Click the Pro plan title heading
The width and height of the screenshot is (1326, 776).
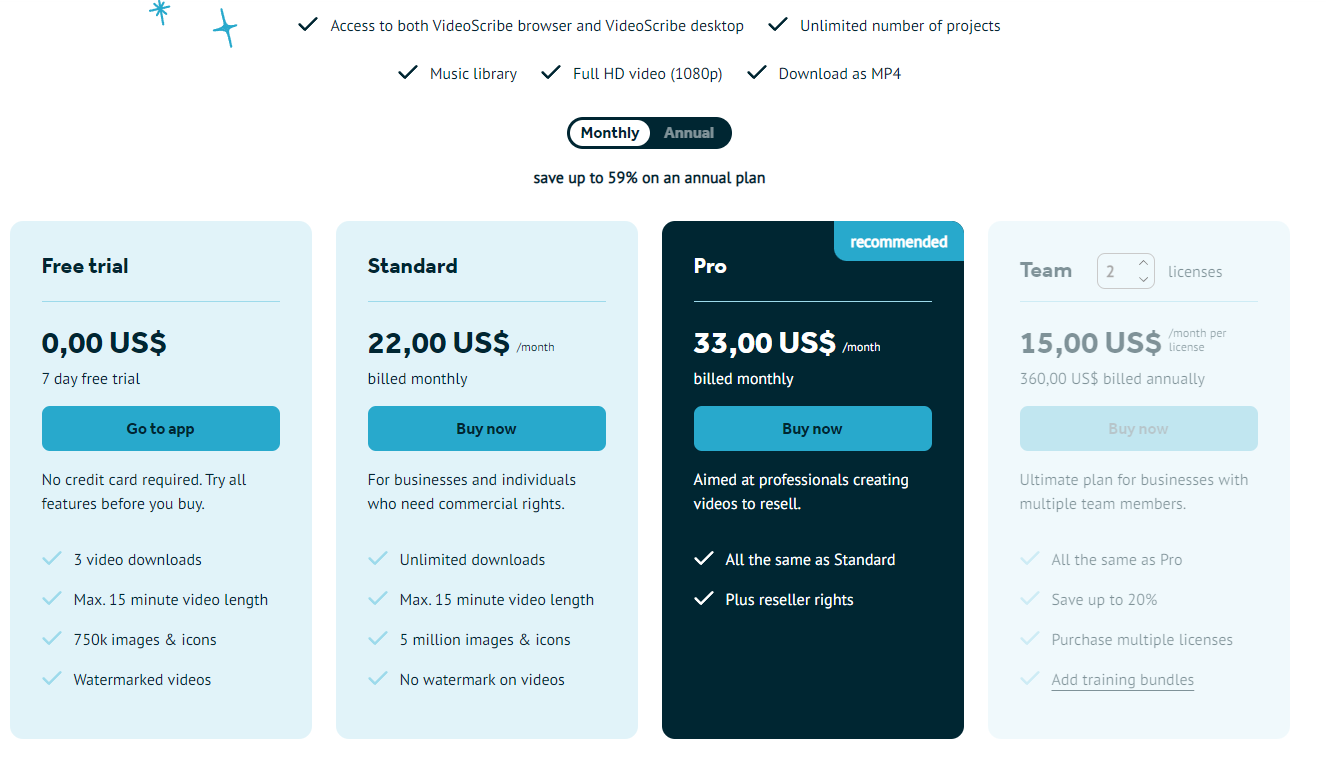[710, 266]
